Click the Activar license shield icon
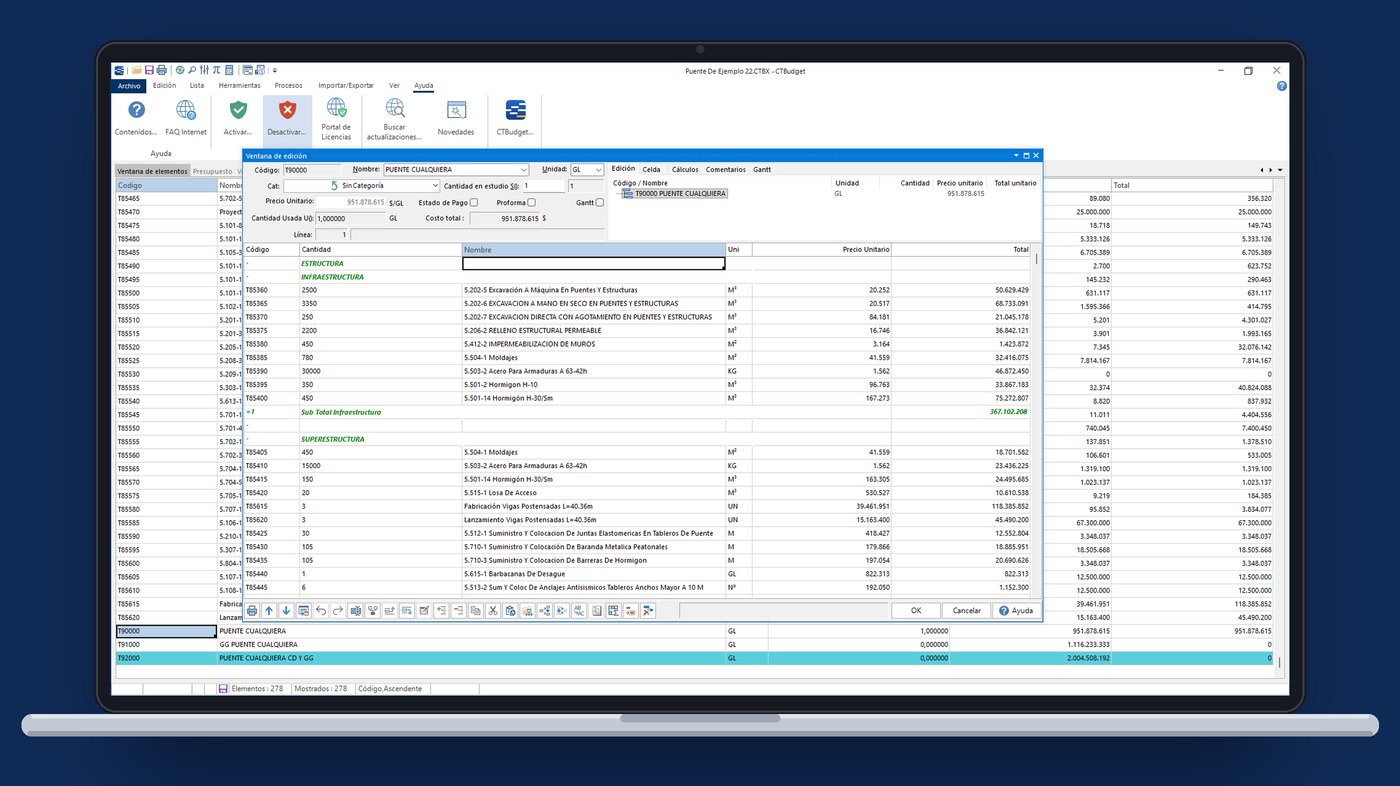 pyautogui.click(x=238, y=110)
